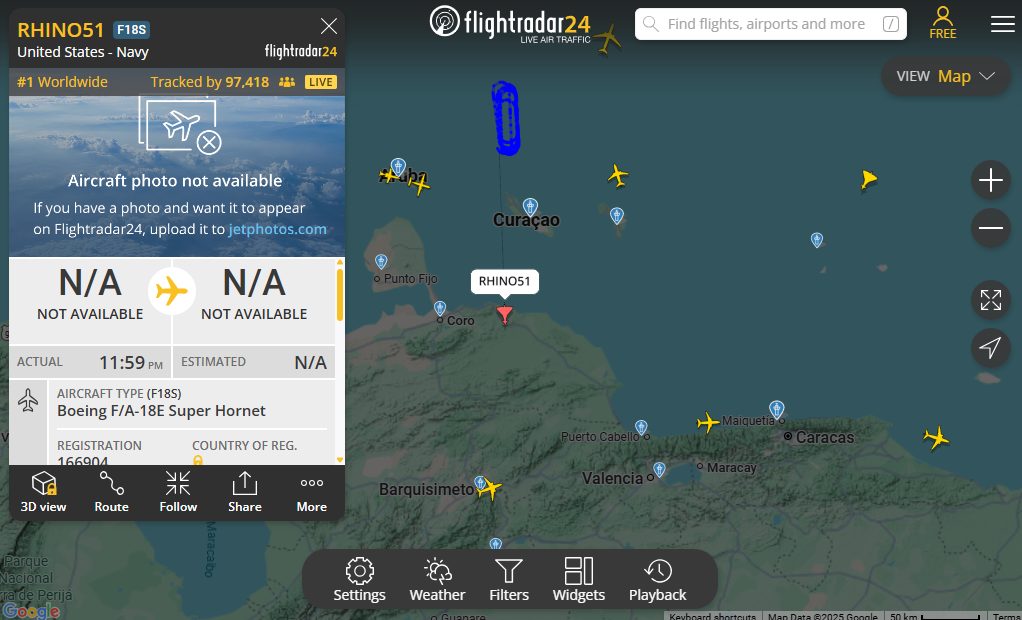1022x620 pixels.
Task: Open the Filters panel
Action: click(509, 580)
